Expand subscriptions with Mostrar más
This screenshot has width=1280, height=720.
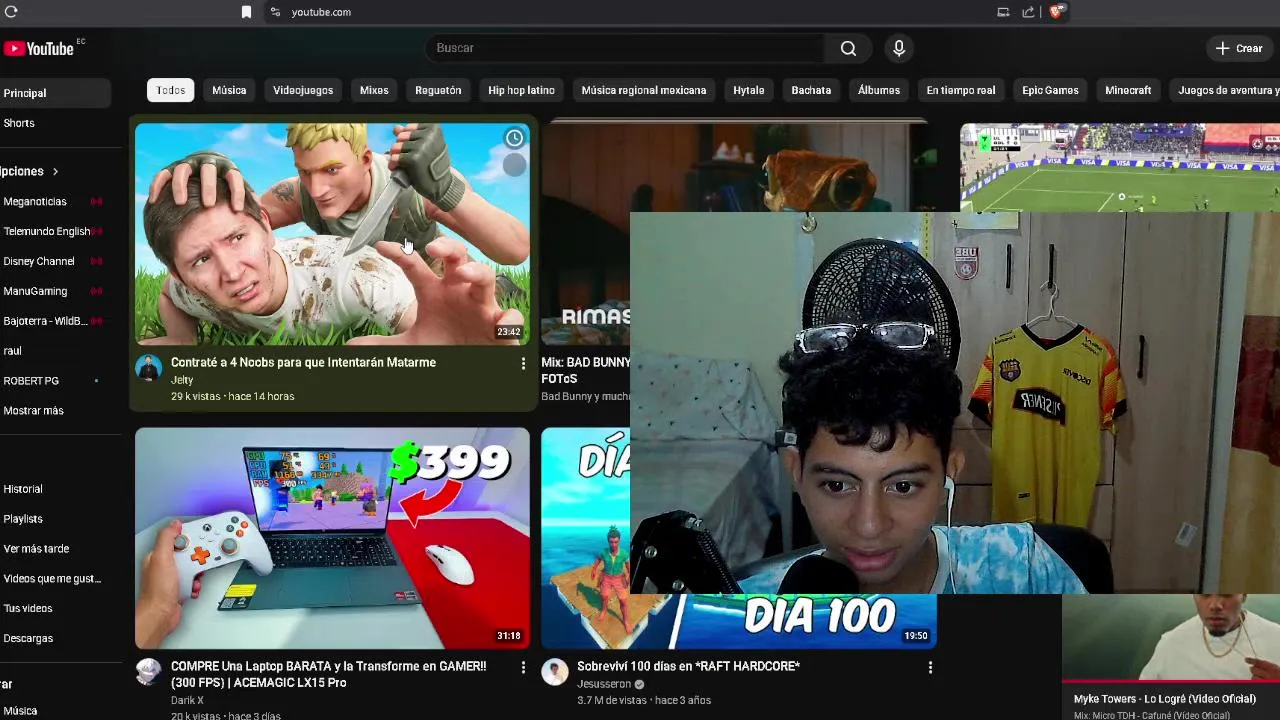coord(33,411)
